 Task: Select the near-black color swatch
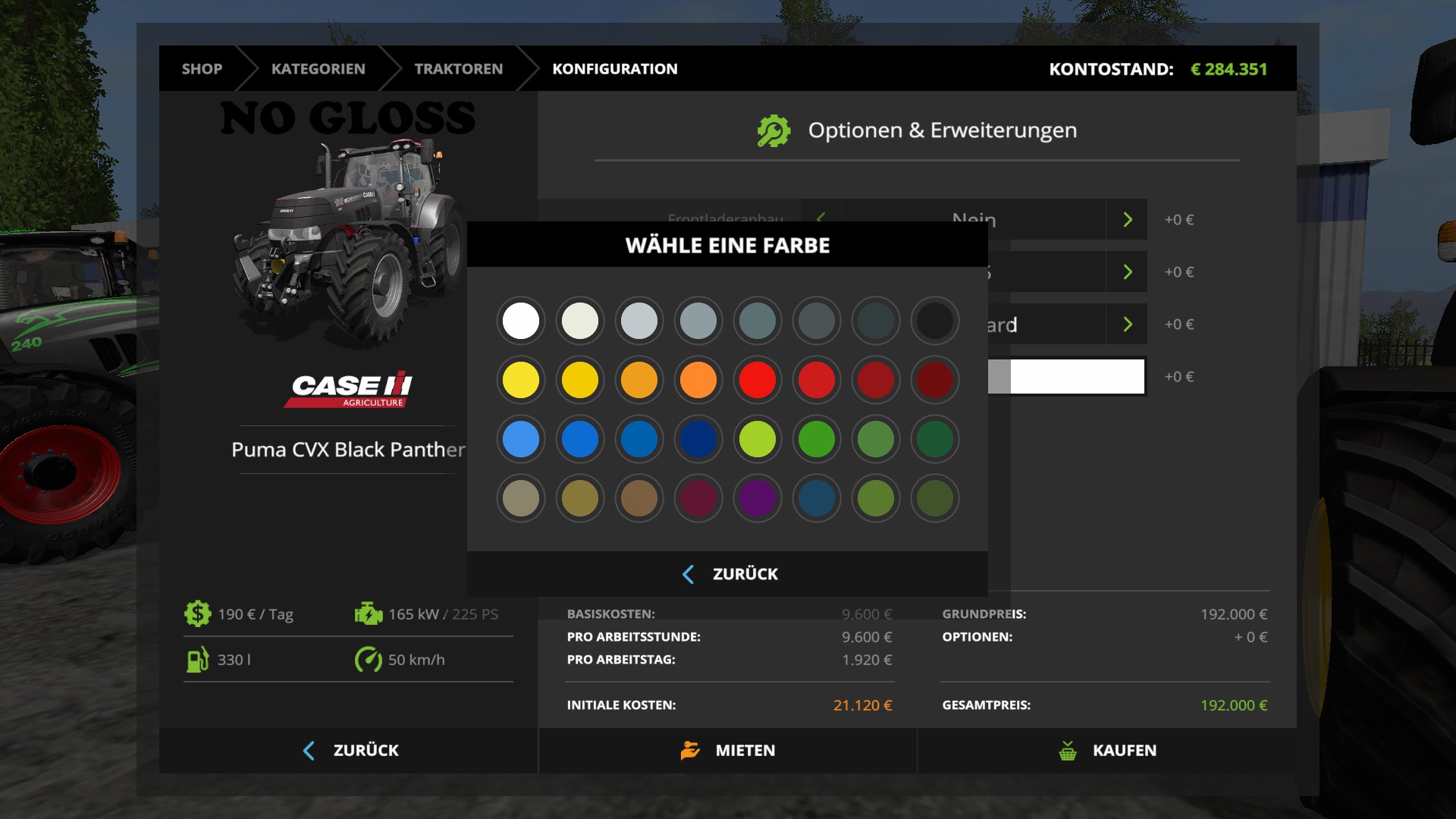tap(935, 321)
